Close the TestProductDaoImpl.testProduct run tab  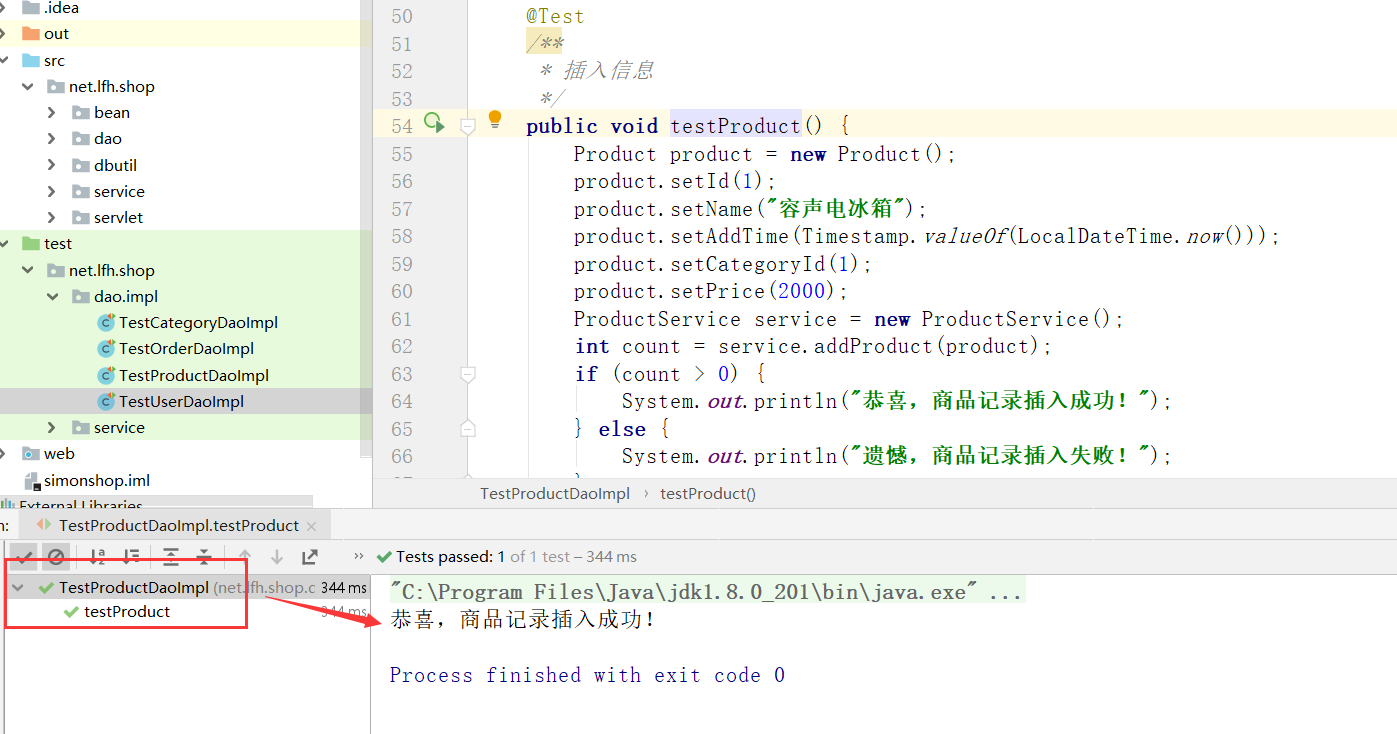[x=311, y=526]
